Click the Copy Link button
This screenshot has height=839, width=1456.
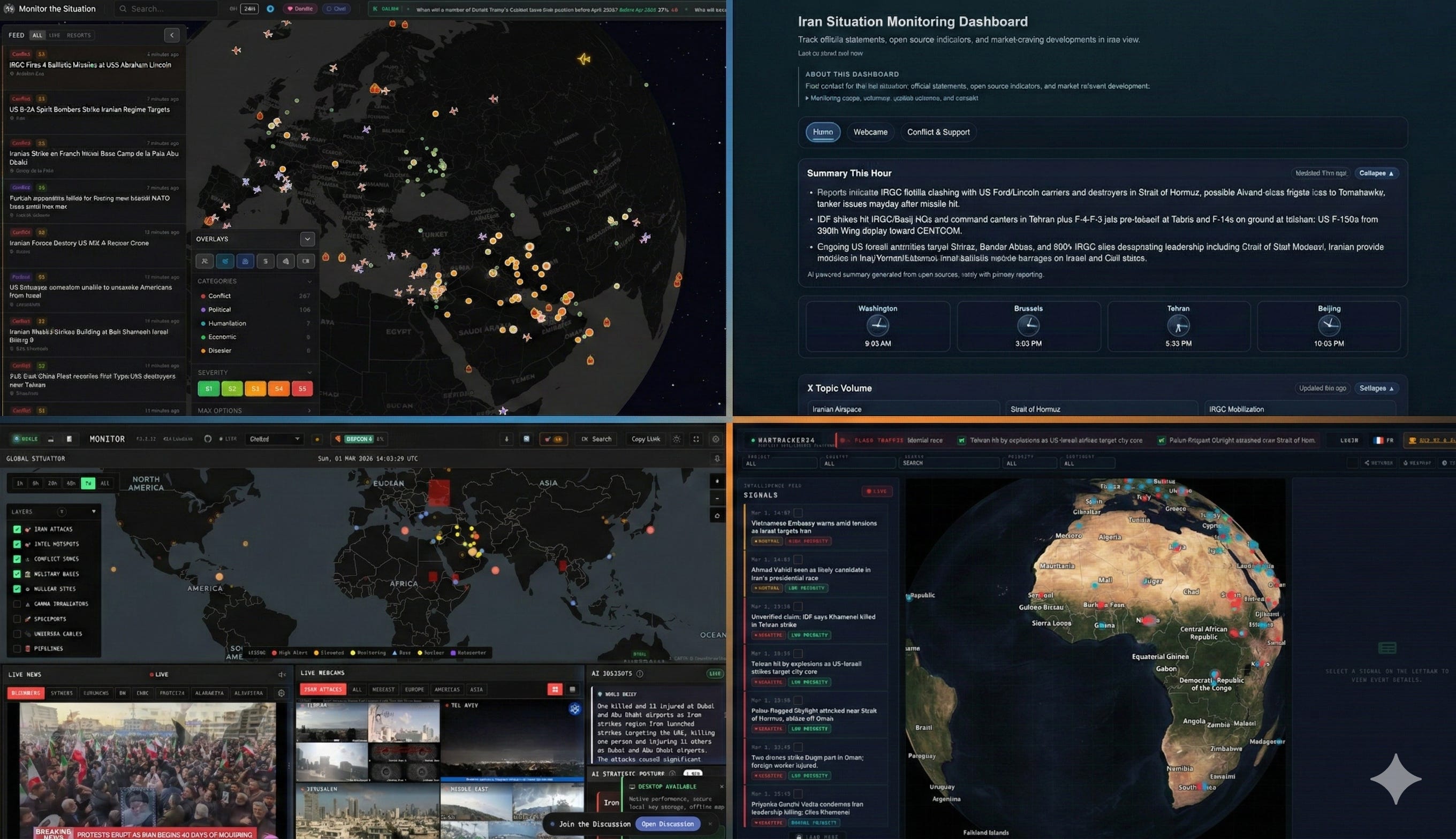pos(645,439)
